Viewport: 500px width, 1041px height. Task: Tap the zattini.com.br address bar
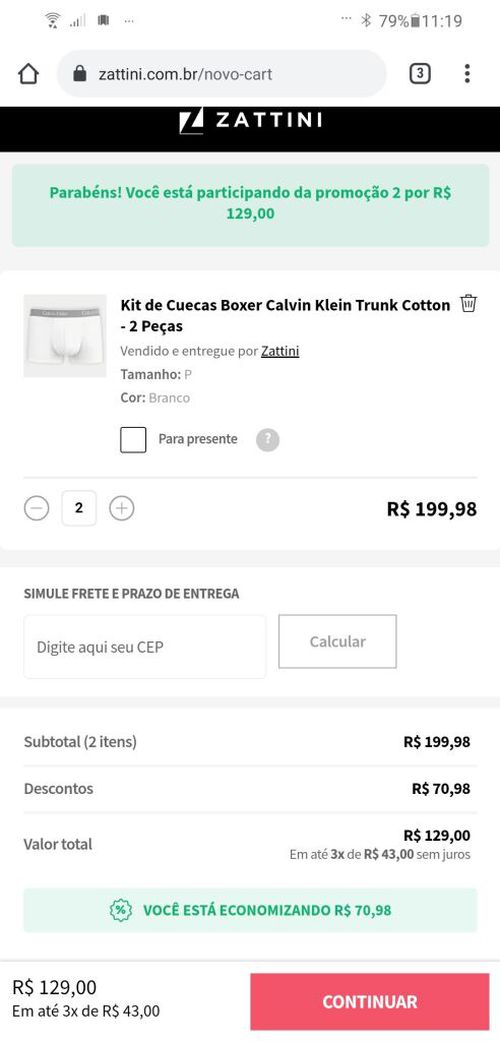point(222,74)
